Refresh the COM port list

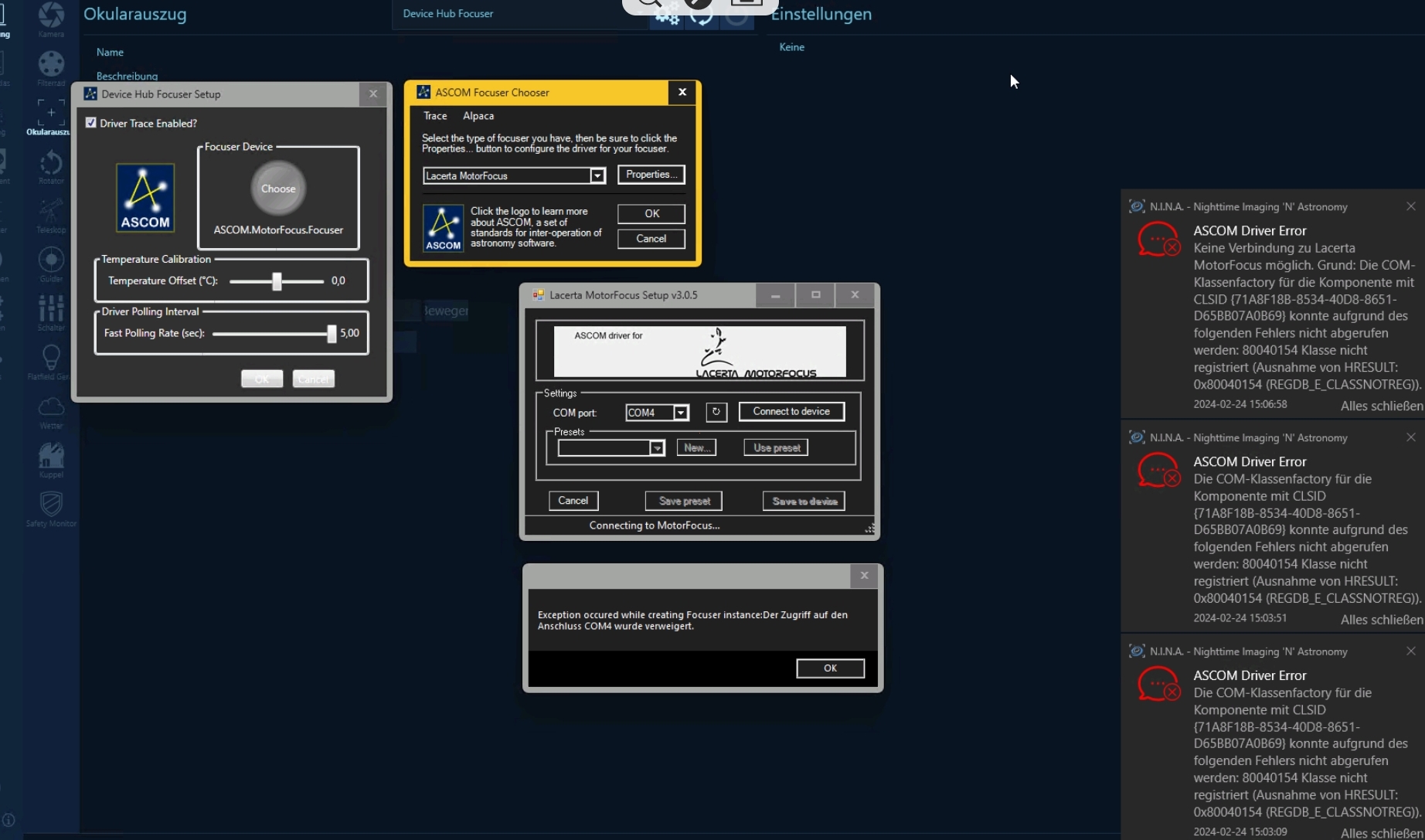click(716, 413)
